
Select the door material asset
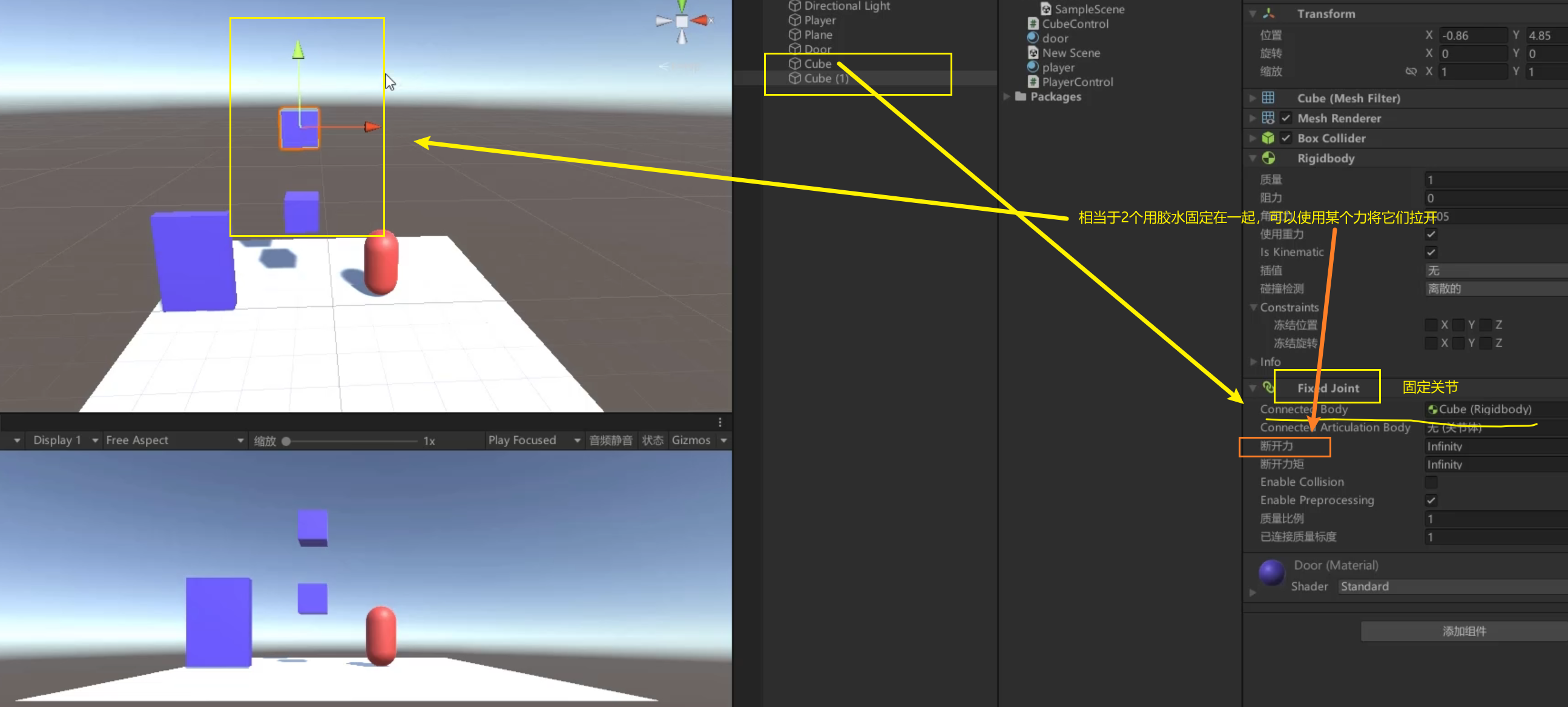(1054, 38)
